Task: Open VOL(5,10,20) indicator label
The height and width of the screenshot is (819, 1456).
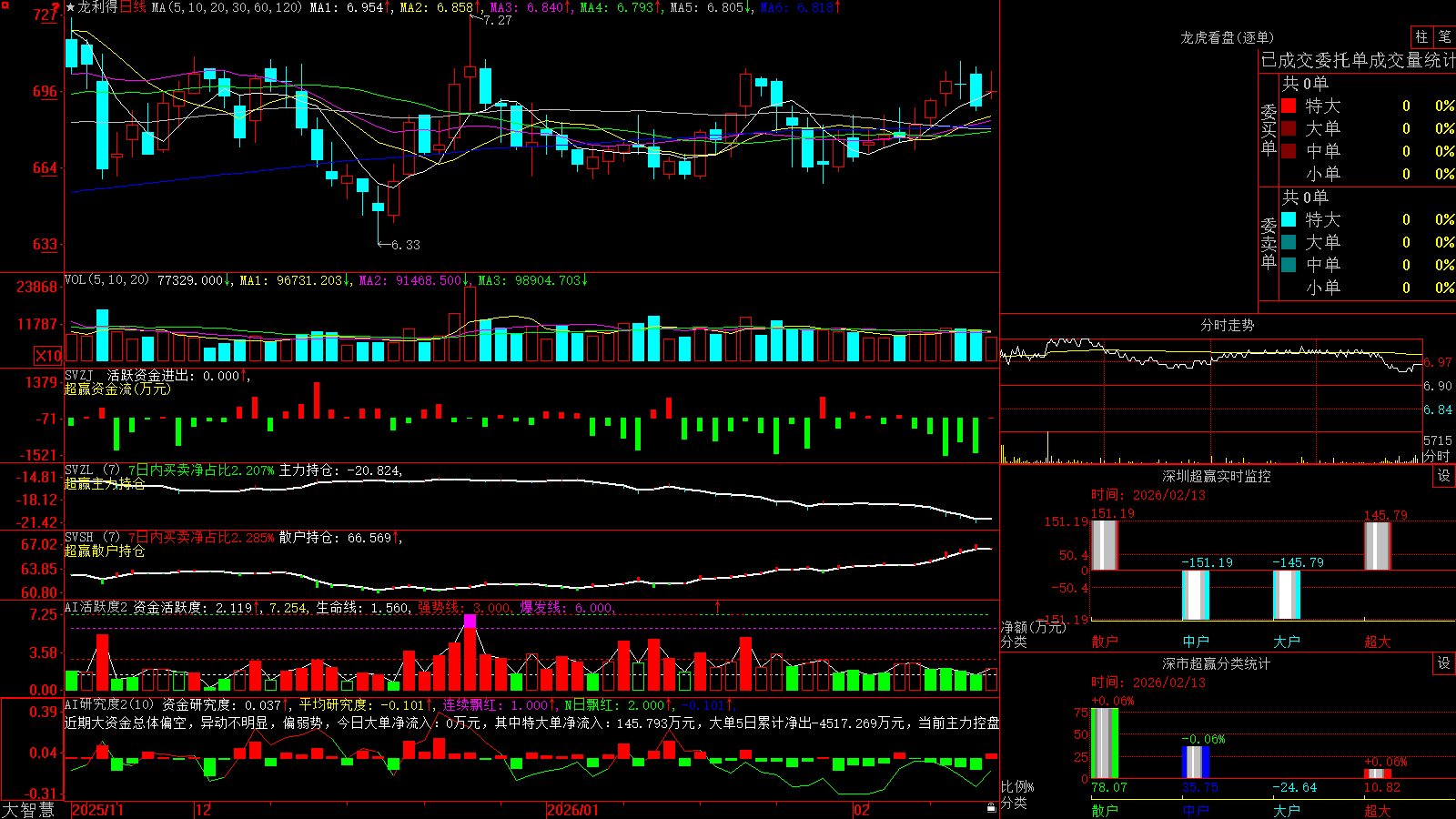Action: click(x=106, y=280)
